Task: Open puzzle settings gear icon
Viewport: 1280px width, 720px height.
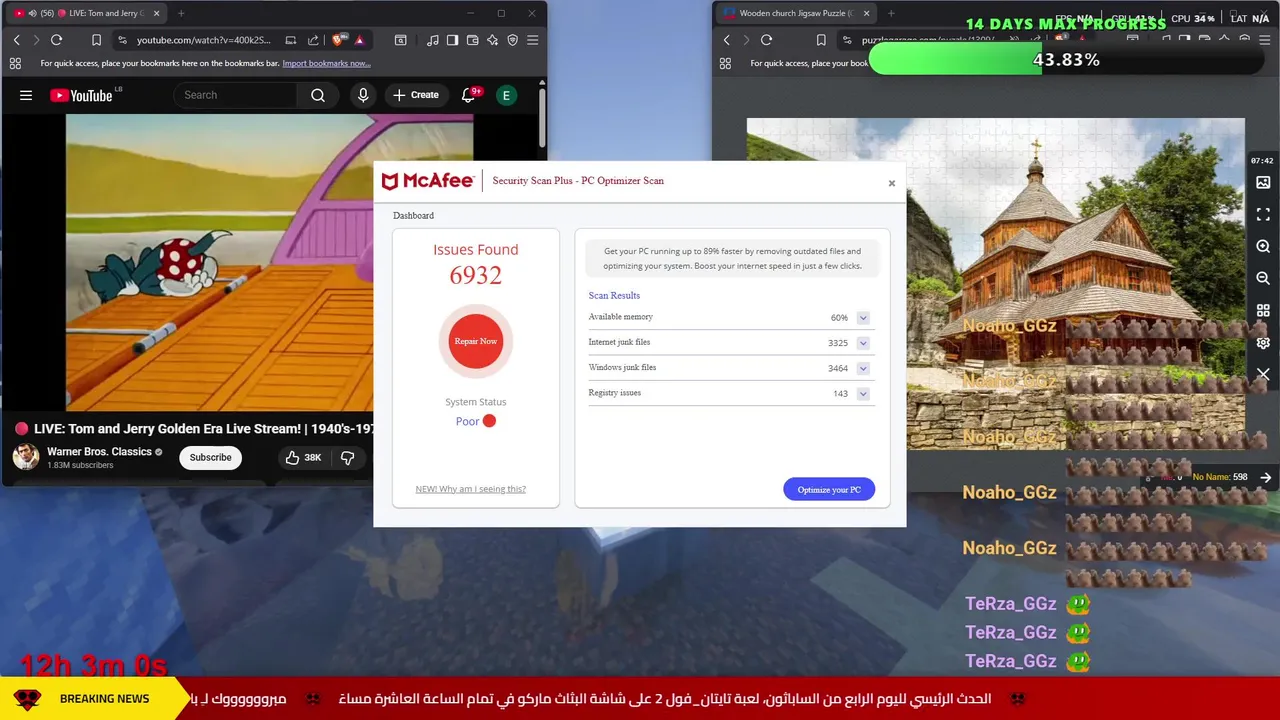Action: pos(1263,343)
